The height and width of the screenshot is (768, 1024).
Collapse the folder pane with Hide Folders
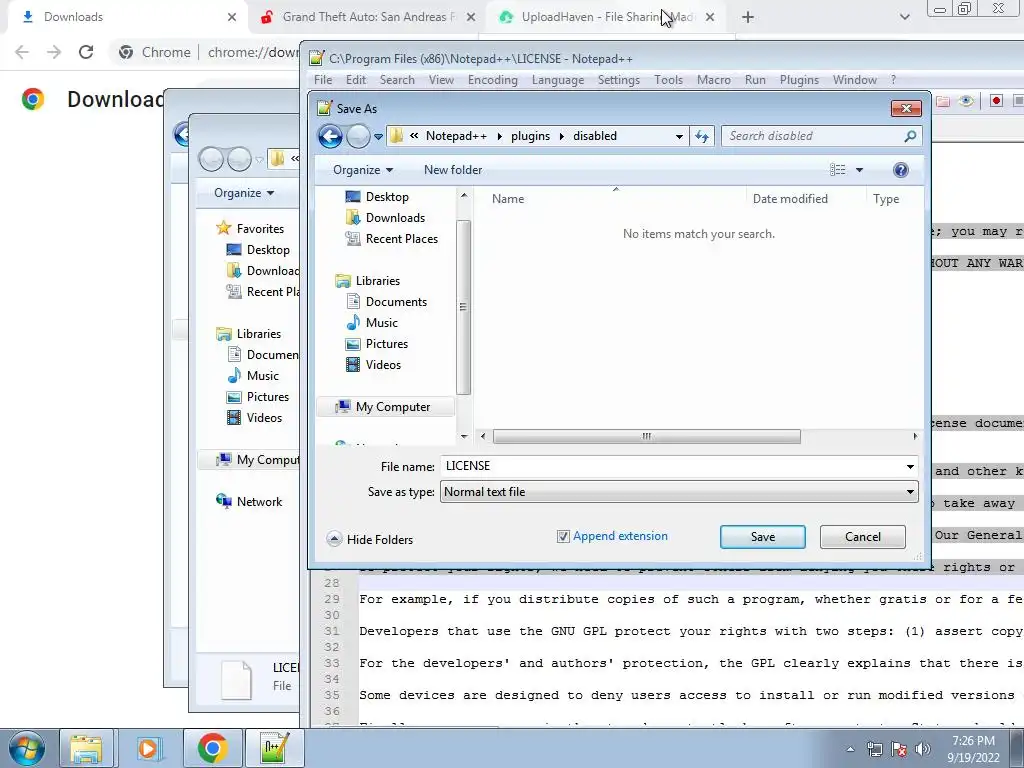tap(370, 539)
